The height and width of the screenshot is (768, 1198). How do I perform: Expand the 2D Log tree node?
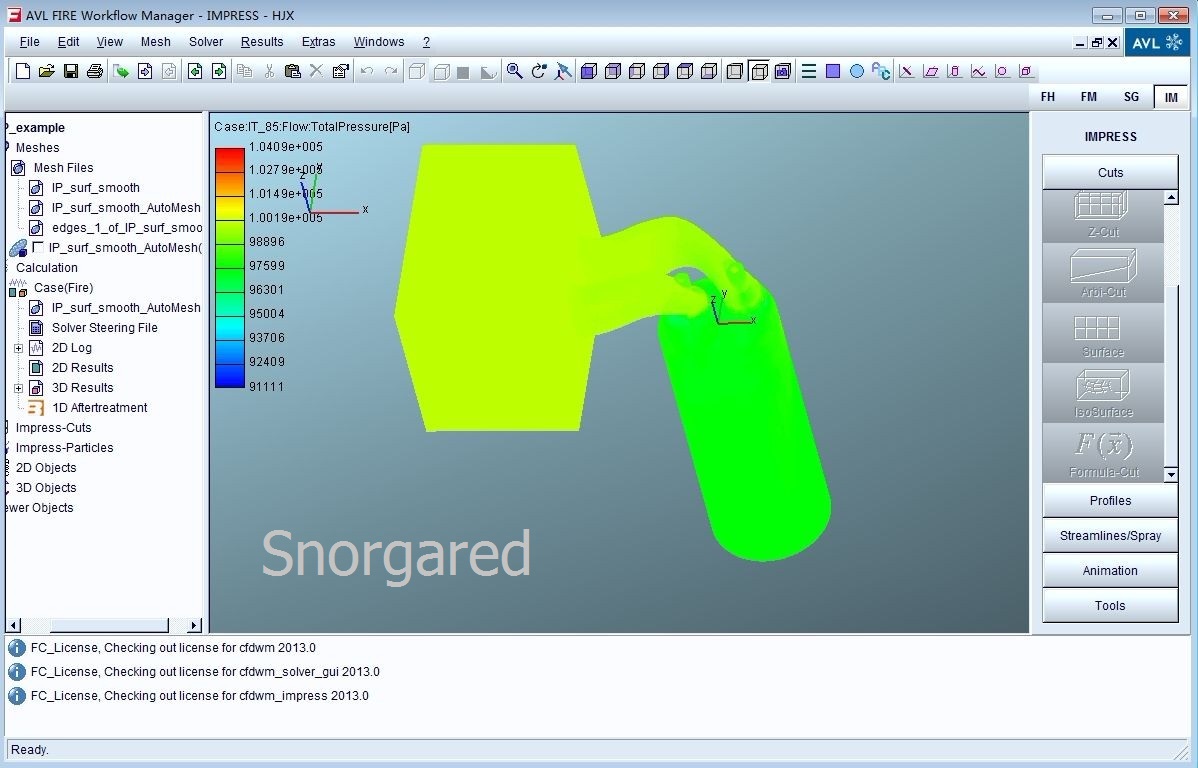pyautogui.click(x=18, y=348)
